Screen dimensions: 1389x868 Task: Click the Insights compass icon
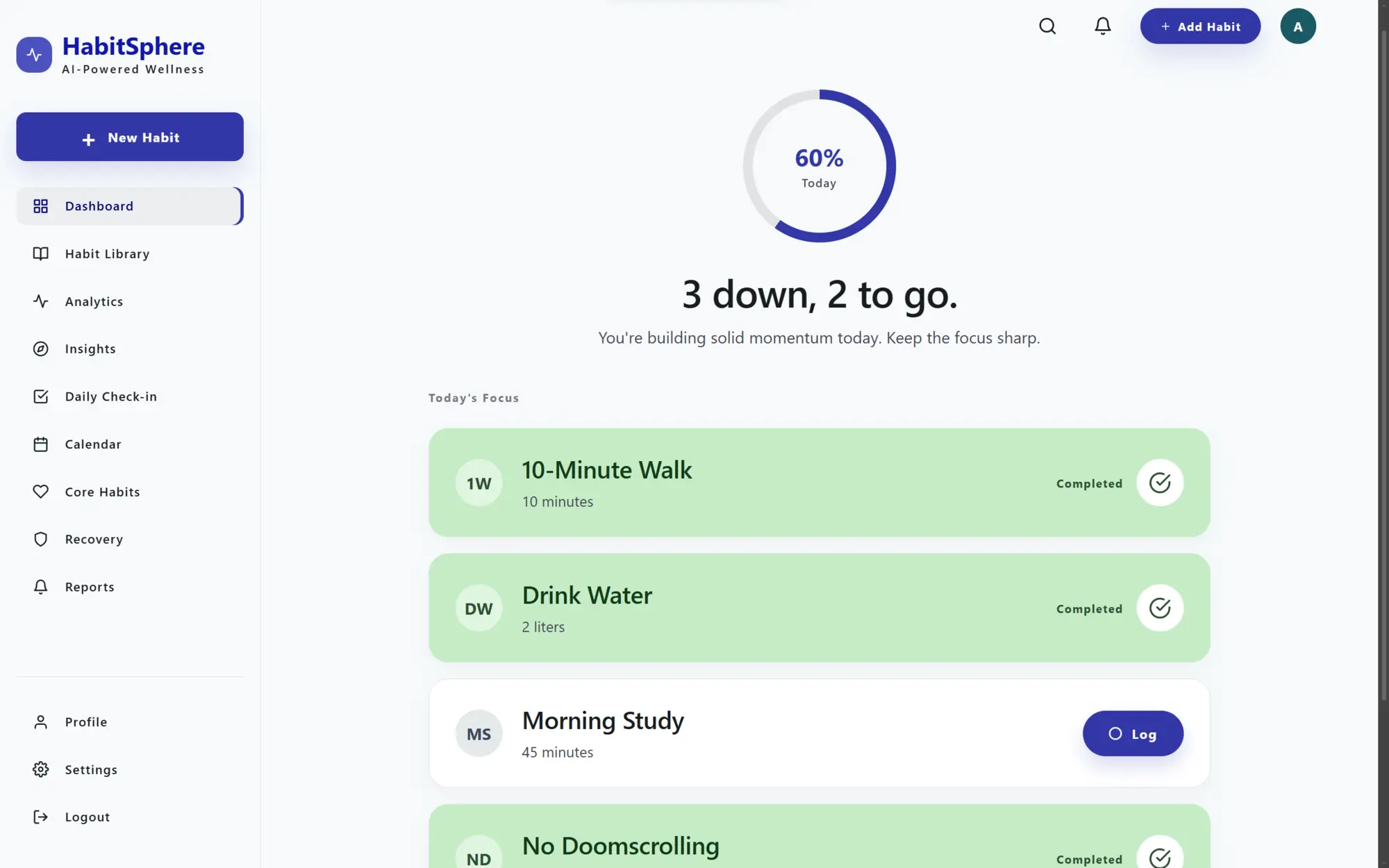(x=41, y=349)
